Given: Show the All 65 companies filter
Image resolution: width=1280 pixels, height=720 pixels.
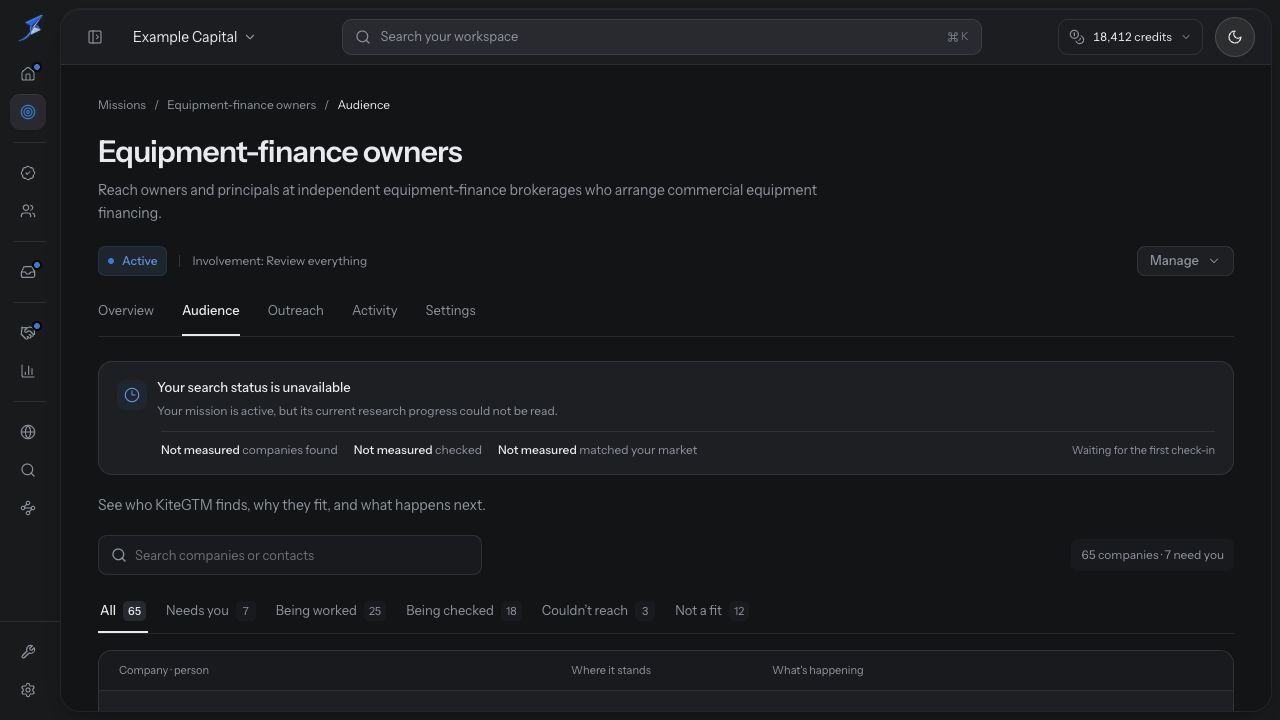Looking at the screenshot, I should pyautogui.click(x=123, y=611).
